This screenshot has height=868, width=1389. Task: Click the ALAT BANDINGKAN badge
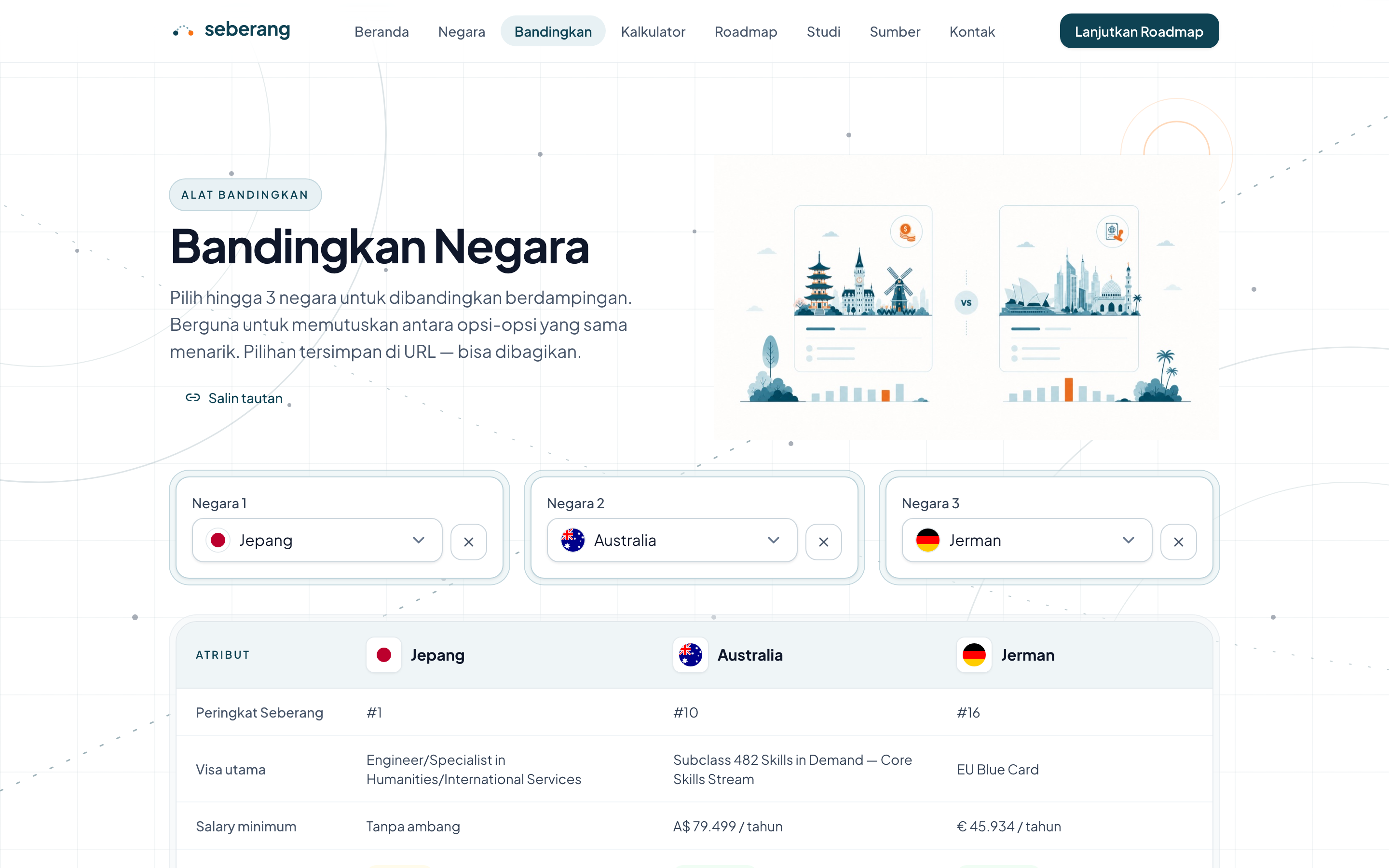click(x=245, y=195)
